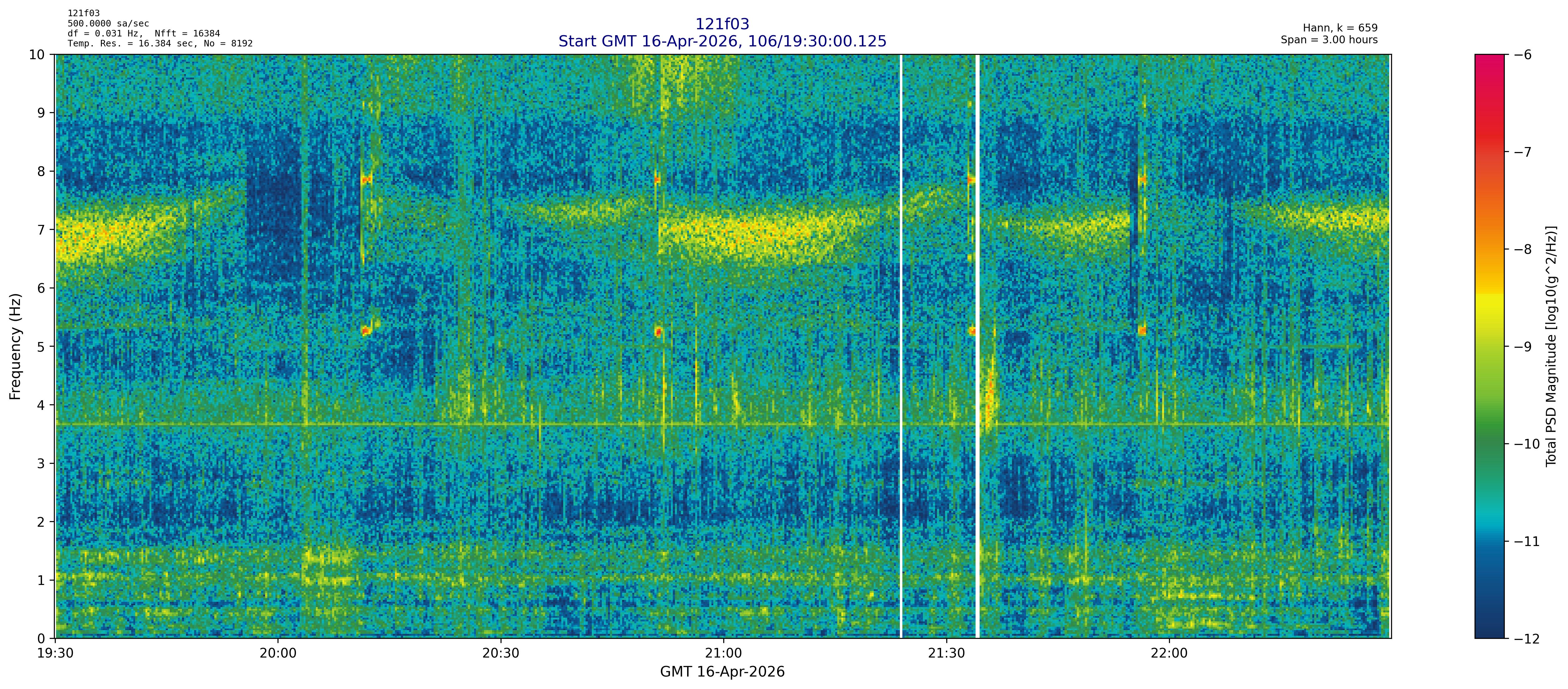
Task: Click the 'Frequency (Hz)' y-axis label
Action: pos(15,346)
